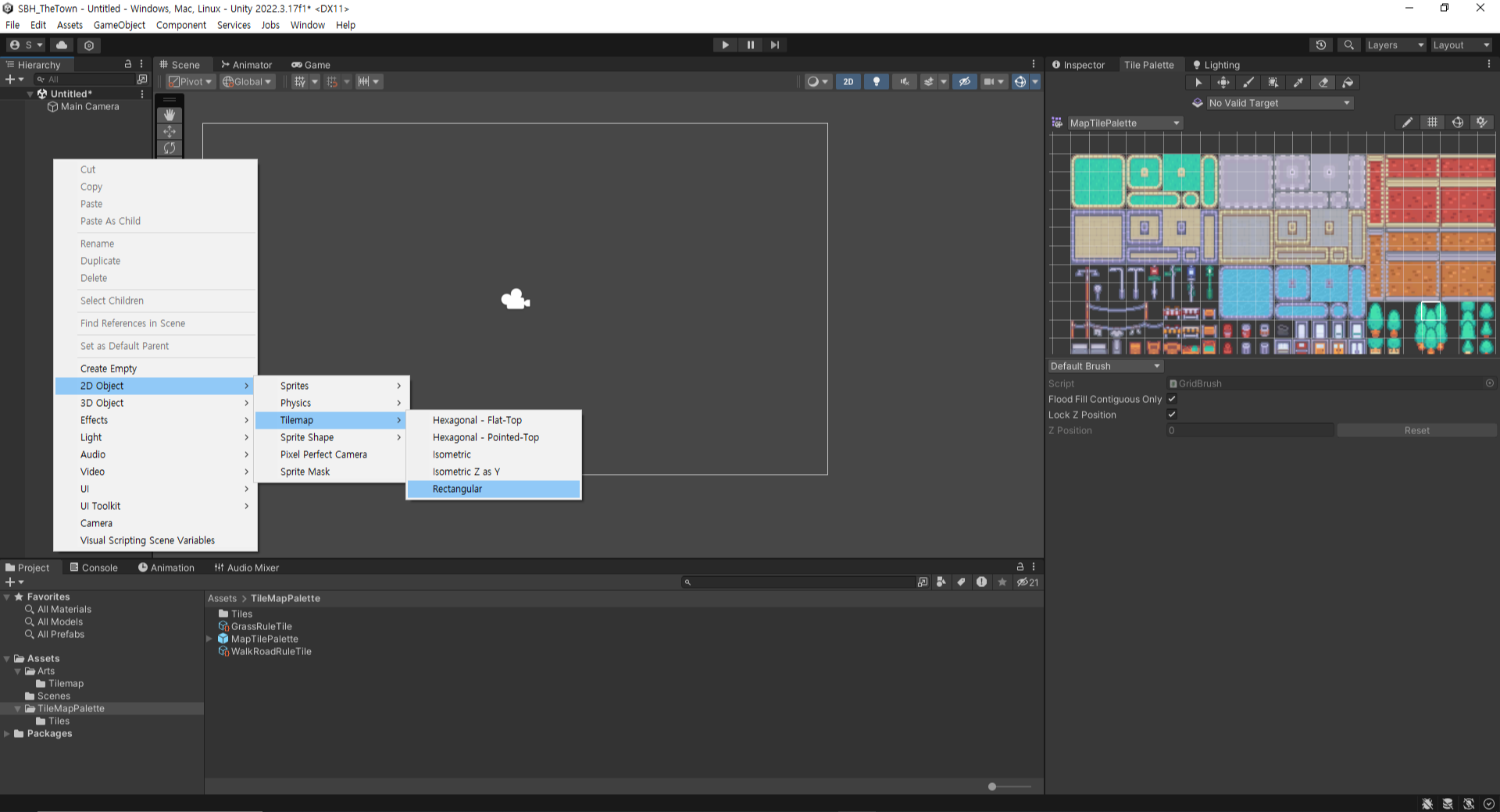Image resolution: width=1500 pixels, height=812 pixels.
Task: Click the Project panel search field
Action: 798,582
